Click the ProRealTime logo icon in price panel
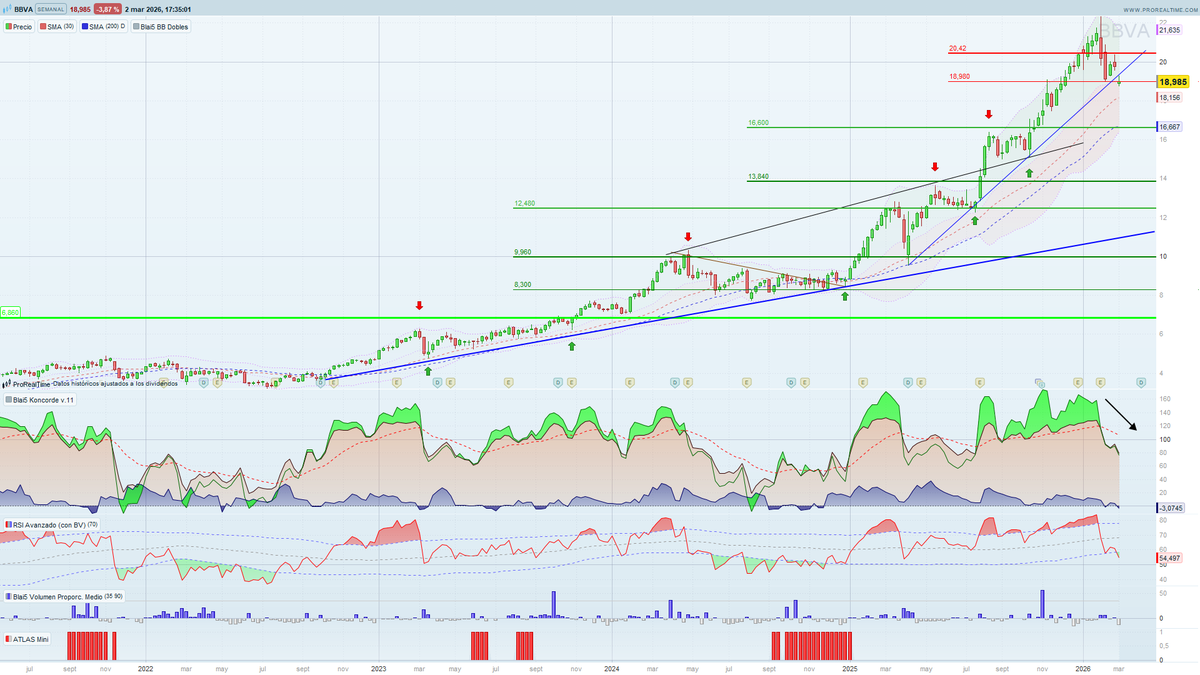Image resolution: width=1200 pixels, height=675 pixels. click(8, 383)
